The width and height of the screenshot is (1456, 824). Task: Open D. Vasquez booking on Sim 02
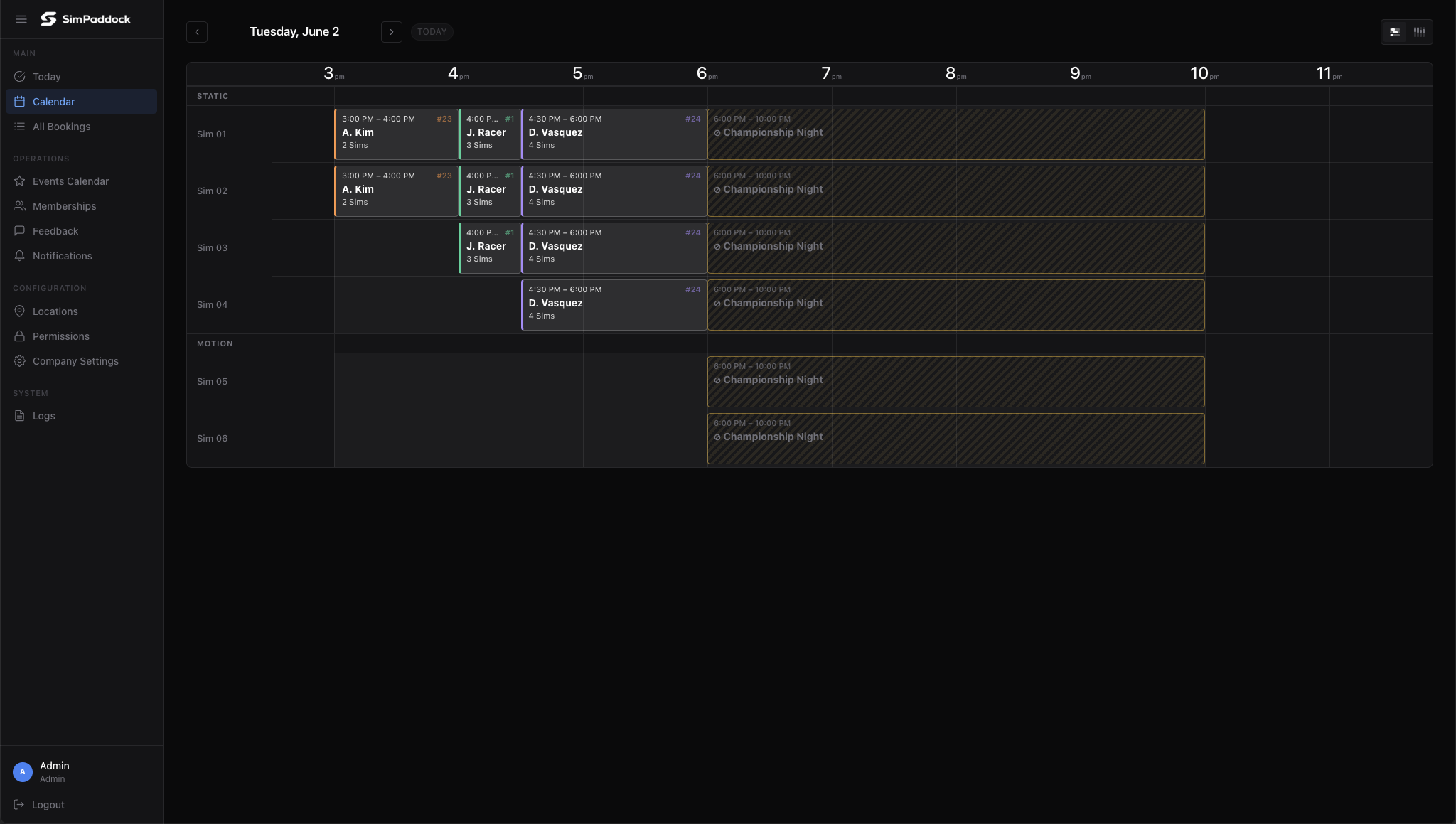(x=614, y=191)
